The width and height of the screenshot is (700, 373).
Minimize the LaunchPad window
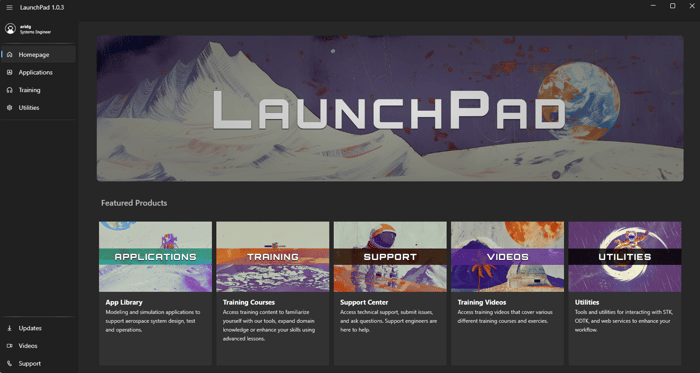coord(653,6)
